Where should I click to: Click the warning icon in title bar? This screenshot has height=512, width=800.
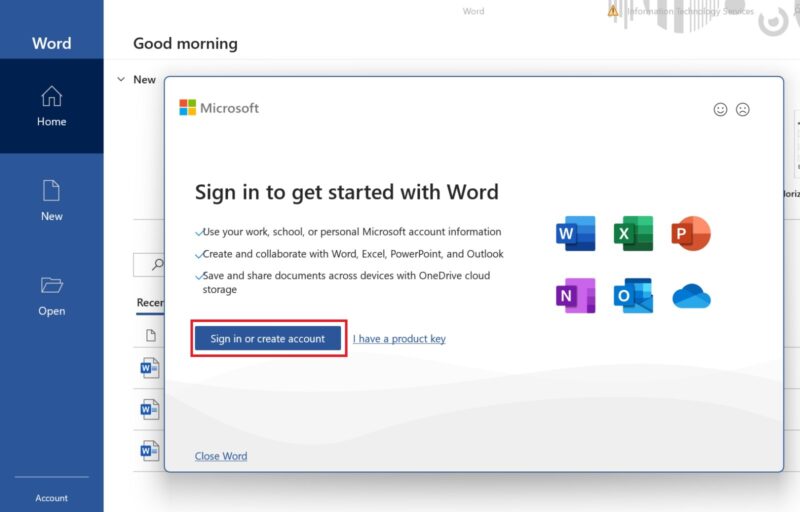coord(613,11)
